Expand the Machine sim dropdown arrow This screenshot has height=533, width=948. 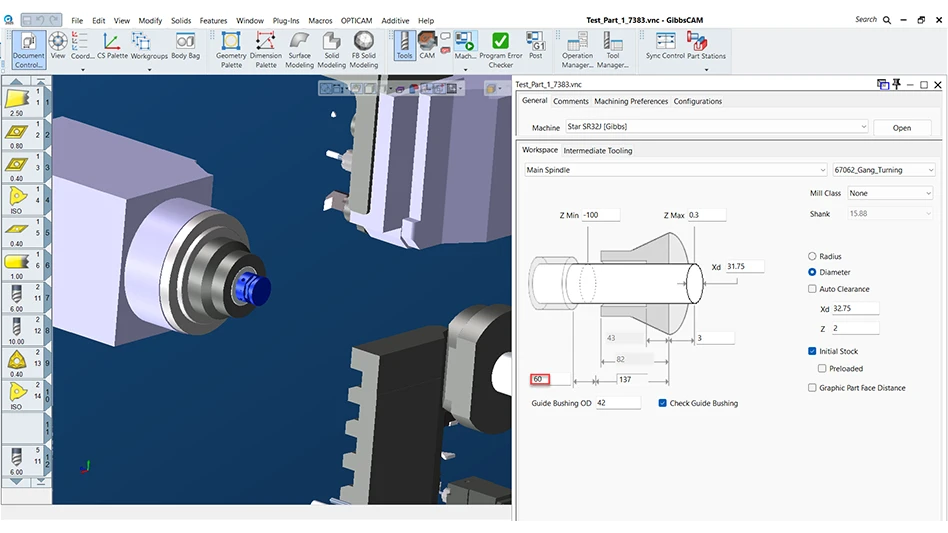point(465,69)
